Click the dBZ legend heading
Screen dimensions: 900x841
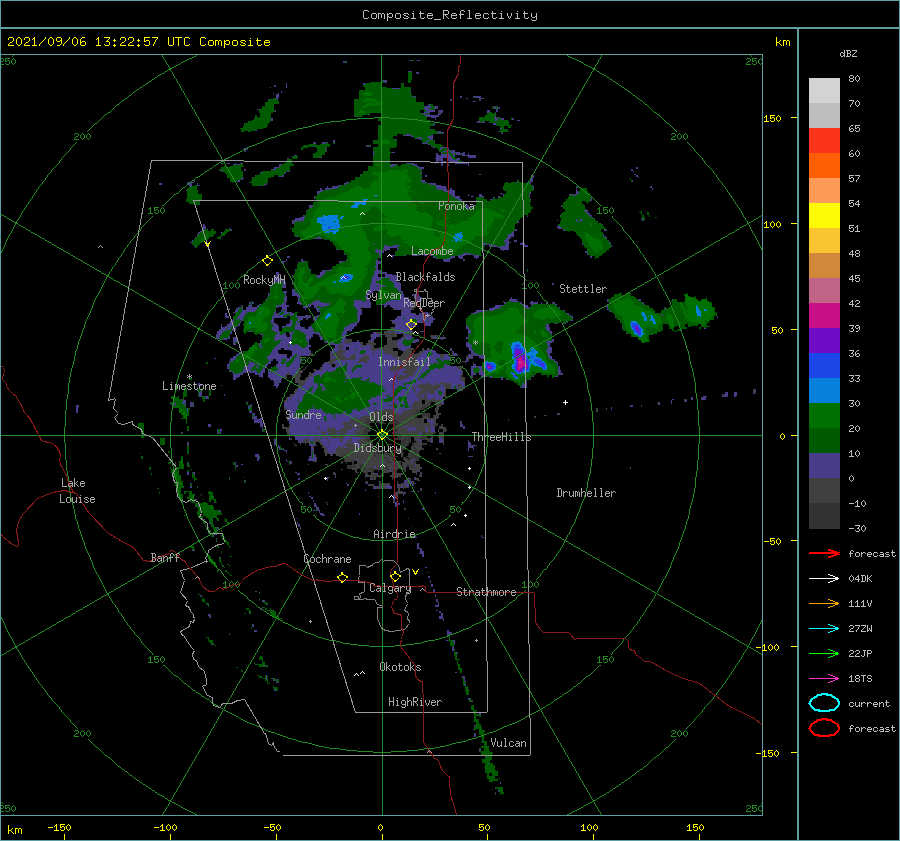[x=848, y=54]
